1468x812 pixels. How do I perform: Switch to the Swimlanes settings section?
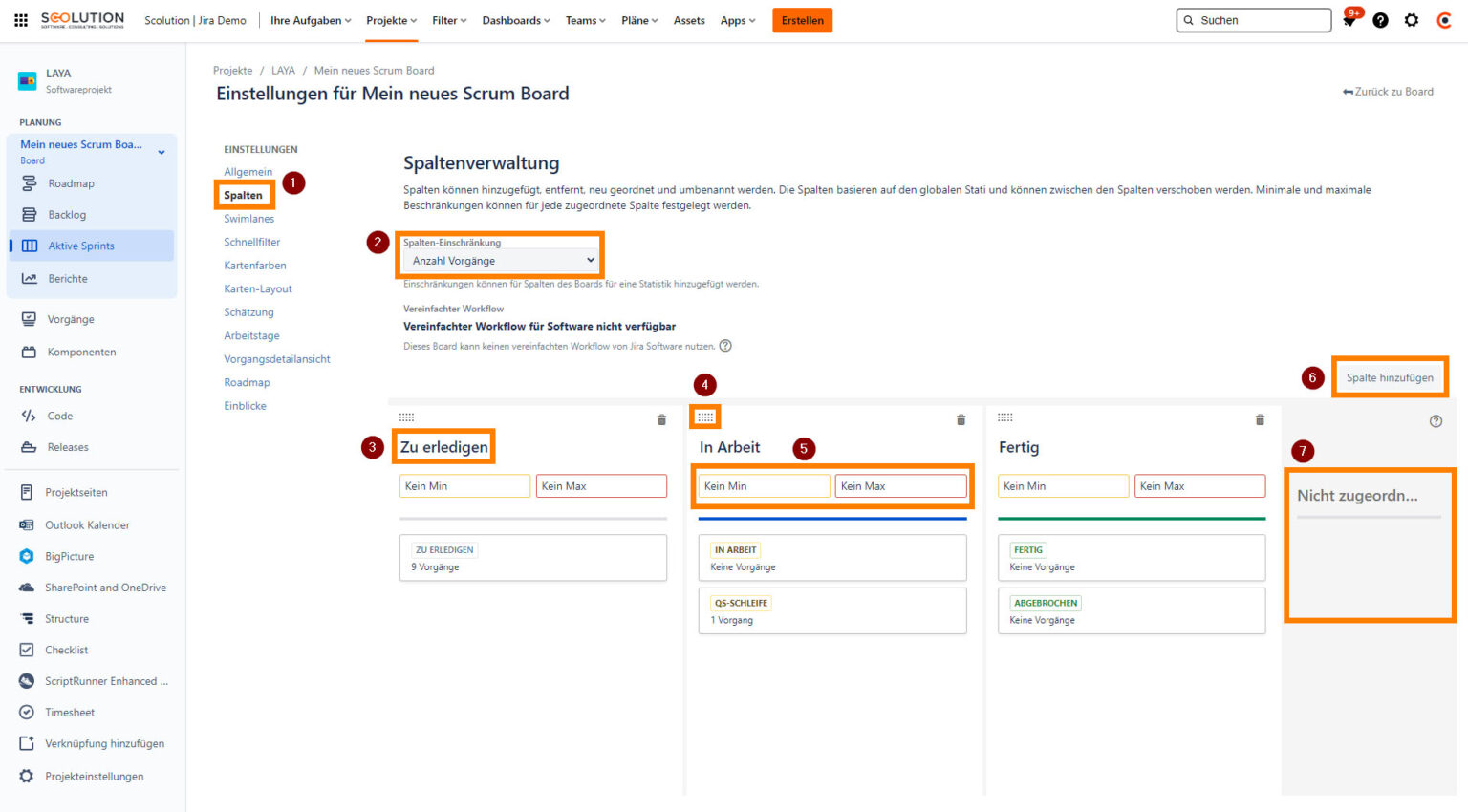(247, 218)
